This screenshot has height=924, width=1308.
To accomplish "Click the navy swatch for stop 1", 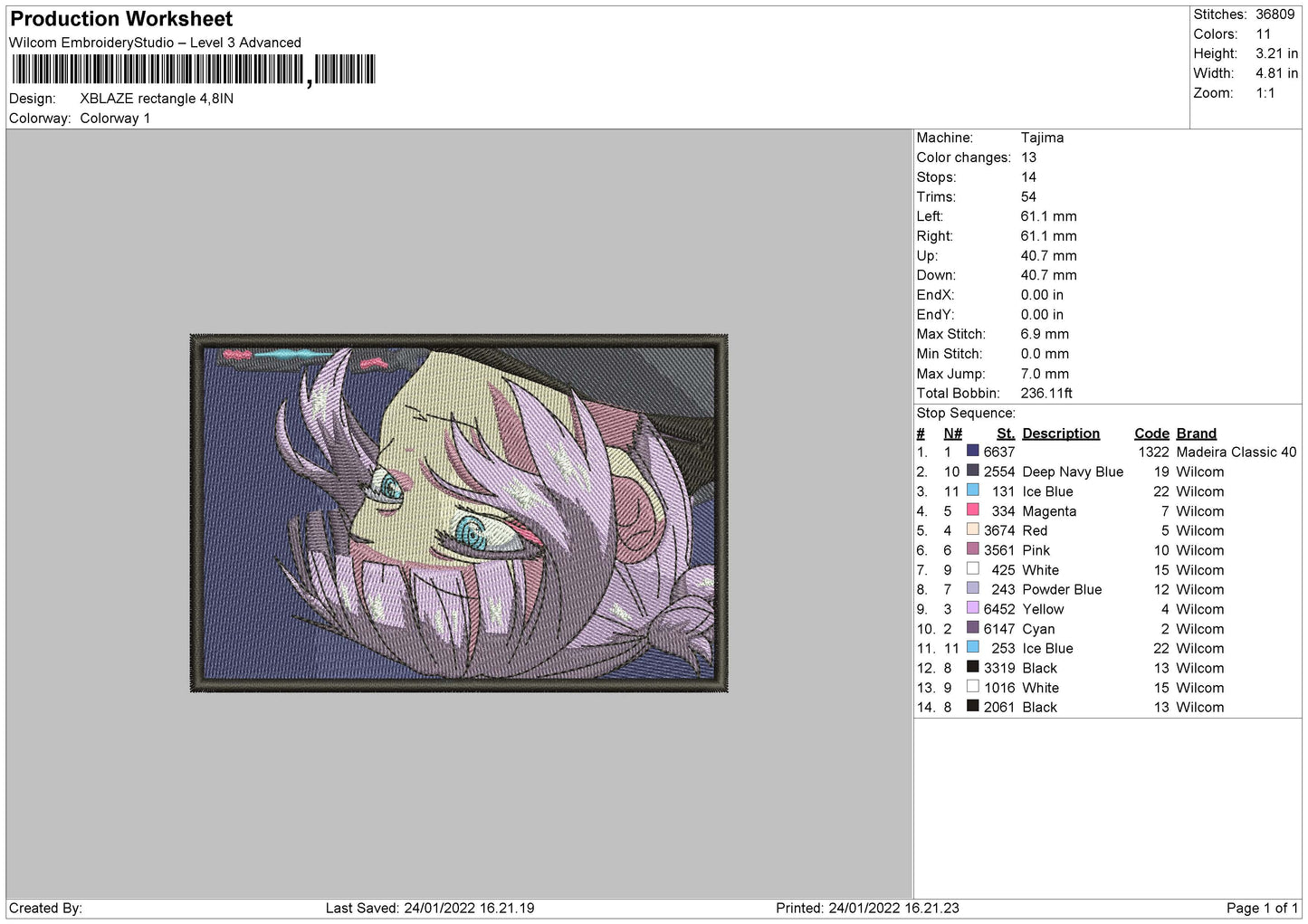I will (972, 451).
